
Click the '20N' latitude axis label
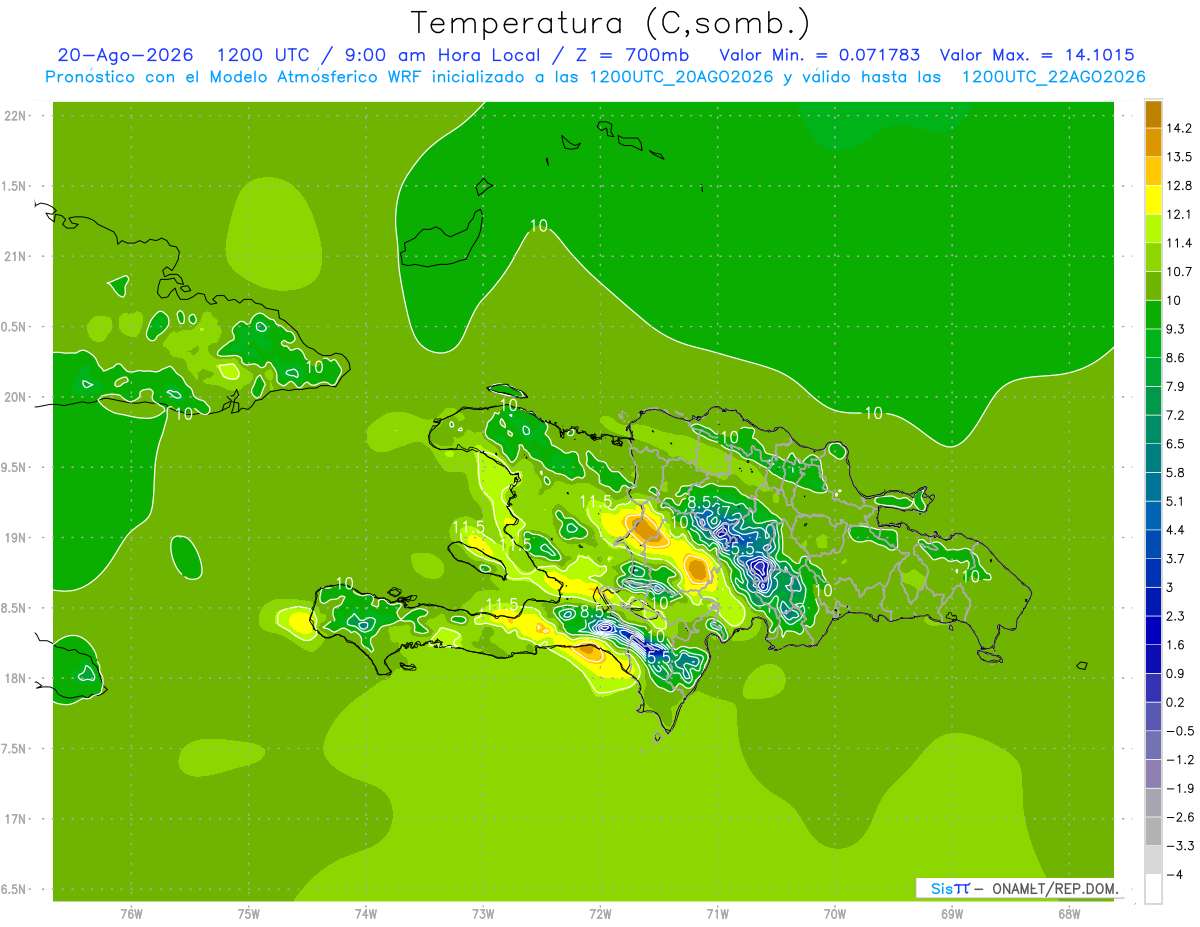[x=15, y=397]
